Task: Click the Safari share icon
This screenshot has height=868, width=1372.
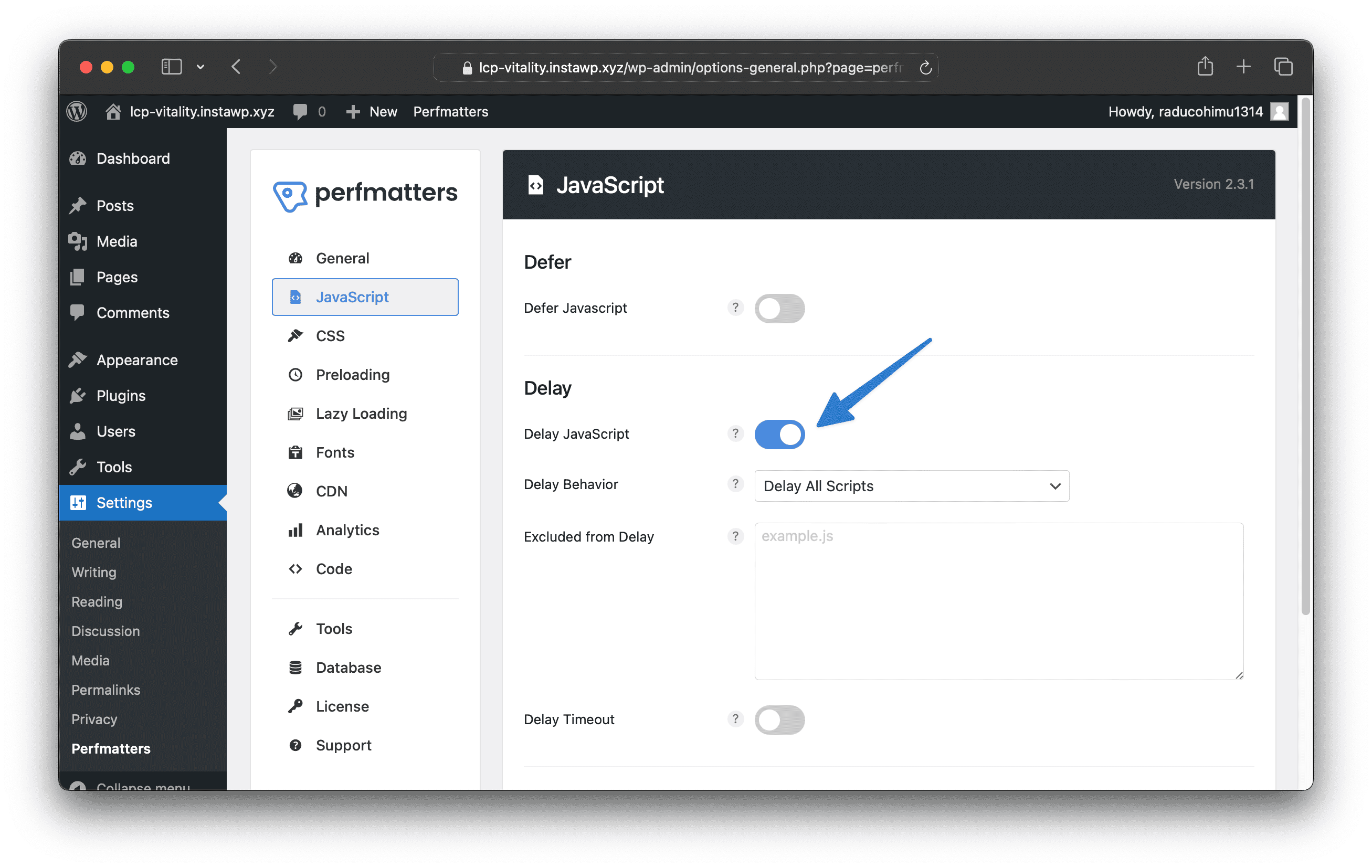Action: (x=1205, y=67)
